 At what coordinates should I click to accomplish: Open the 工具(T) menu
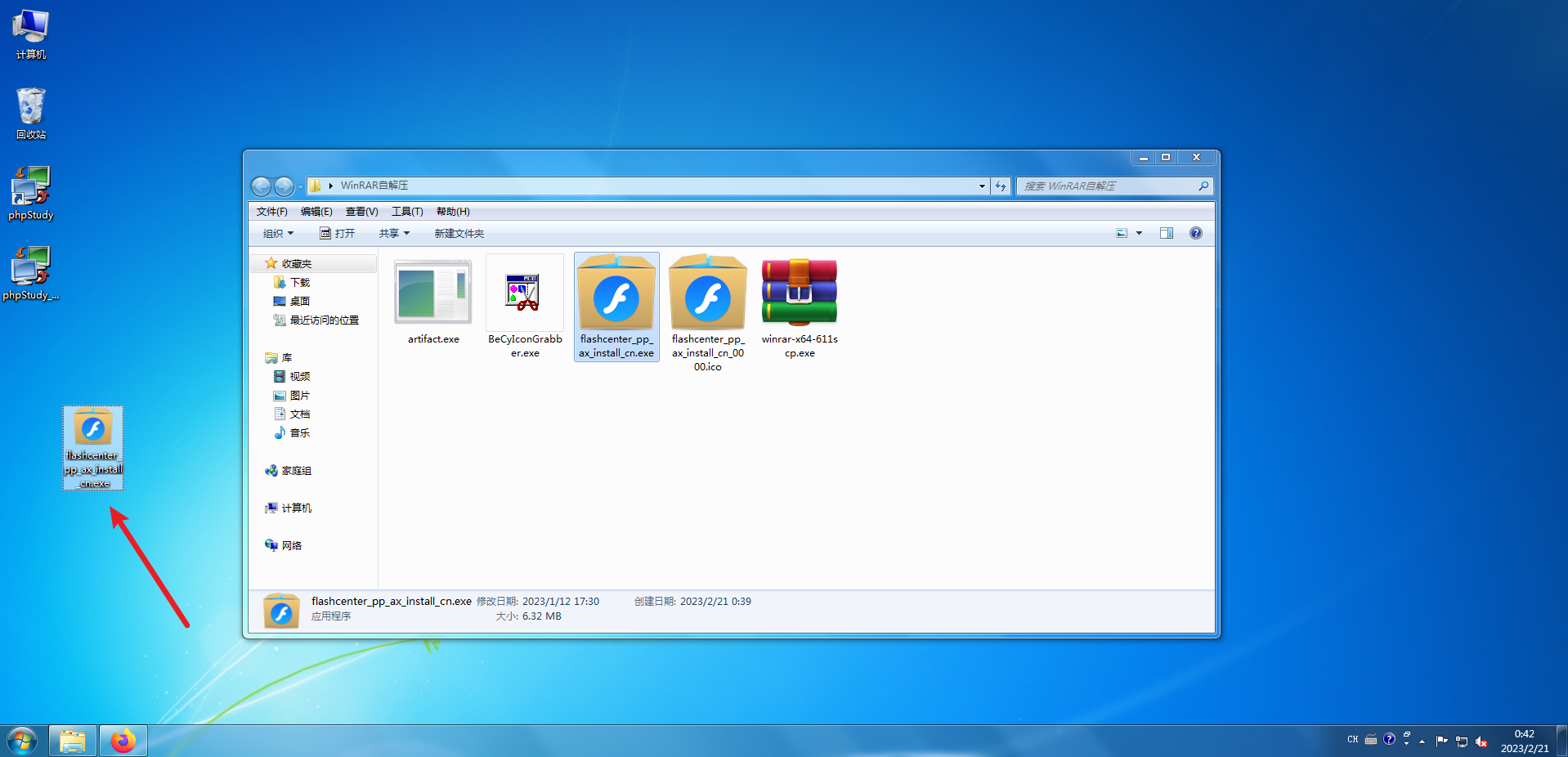[x=407, y=212]
